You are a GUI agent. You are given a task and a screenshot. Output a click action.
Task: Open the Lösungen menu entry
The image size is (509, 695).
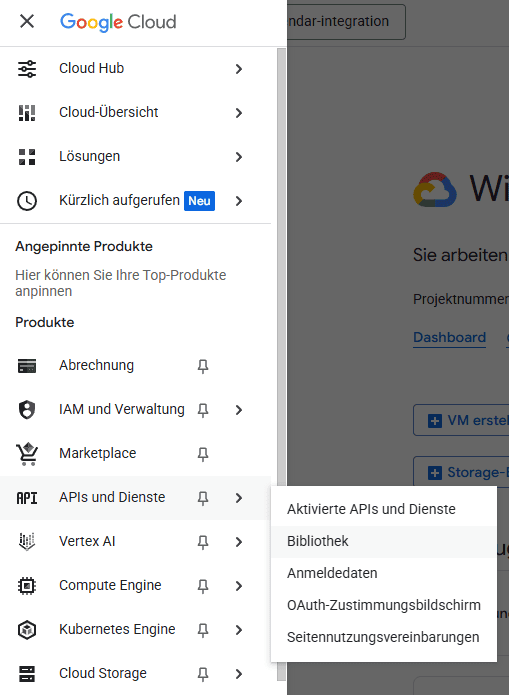135,156
